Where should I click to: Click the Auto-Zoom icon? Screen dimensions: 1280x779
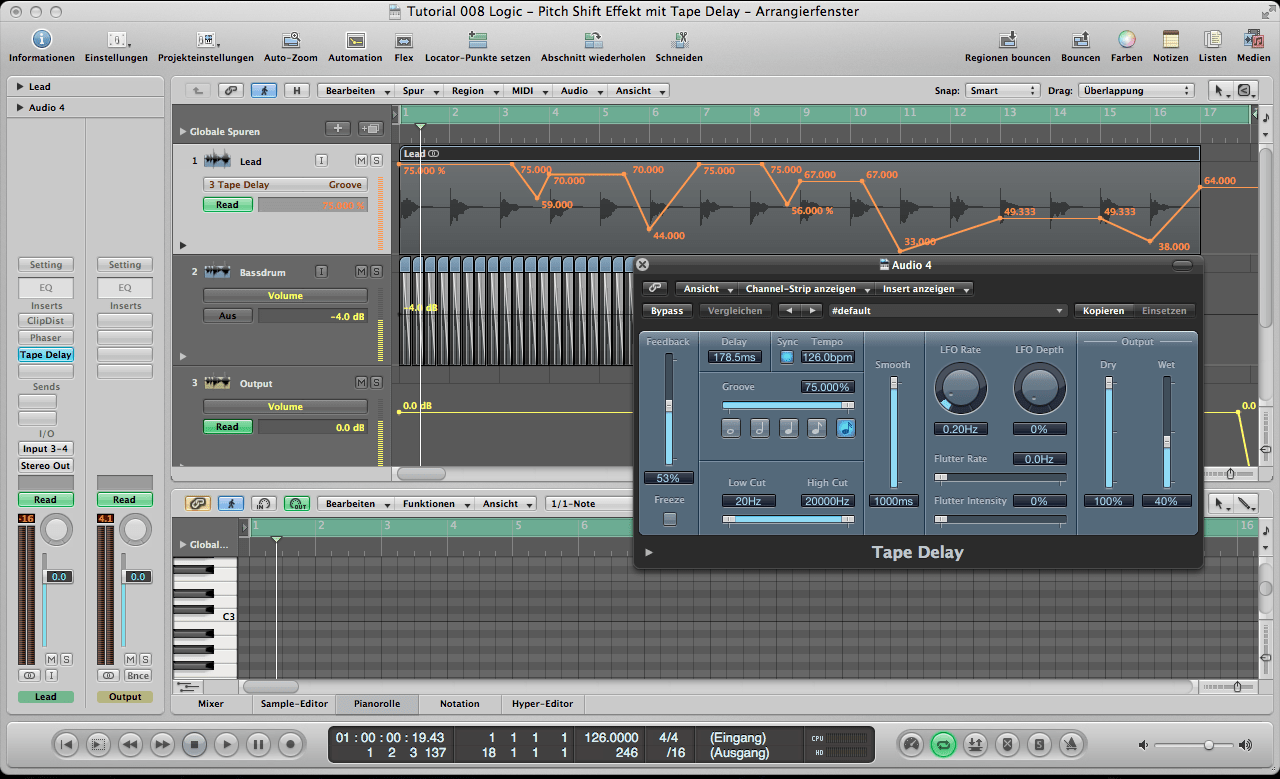point(291,41)
